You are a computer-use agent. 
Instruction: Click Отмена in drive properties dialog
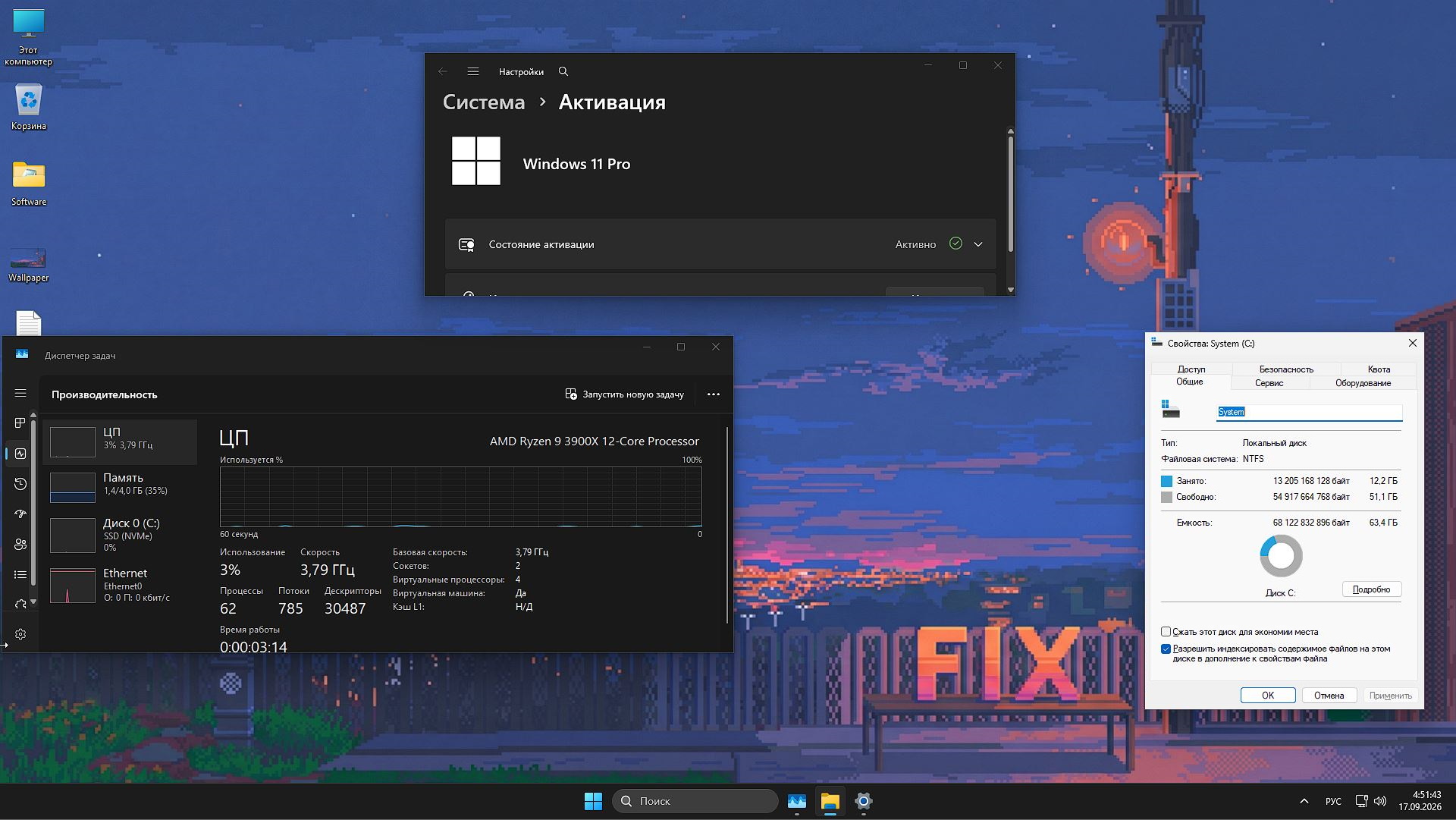(1329, 696)
